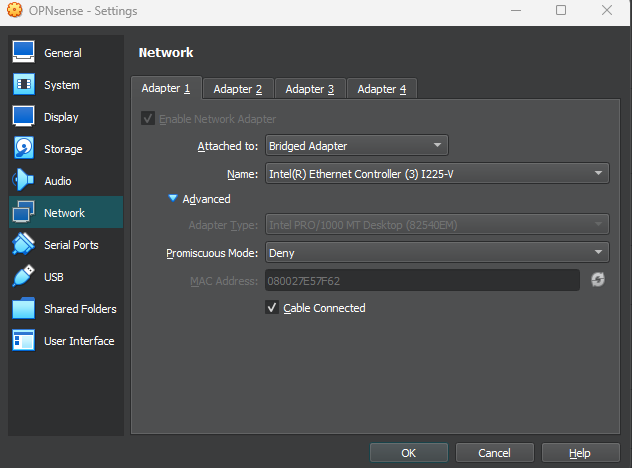
Task: Open the USB settings icon
Action: [x=24, y=277]
